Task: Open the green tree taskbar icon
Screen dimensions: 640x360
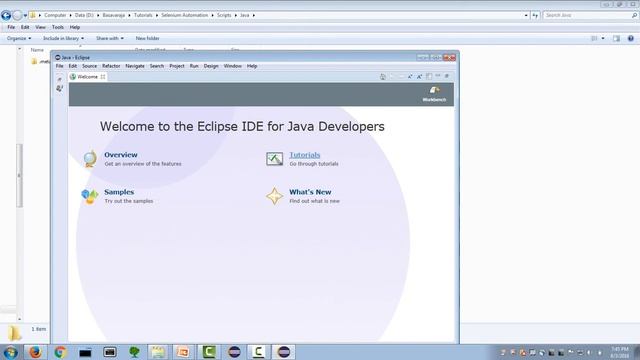Action: click(134, 352)
